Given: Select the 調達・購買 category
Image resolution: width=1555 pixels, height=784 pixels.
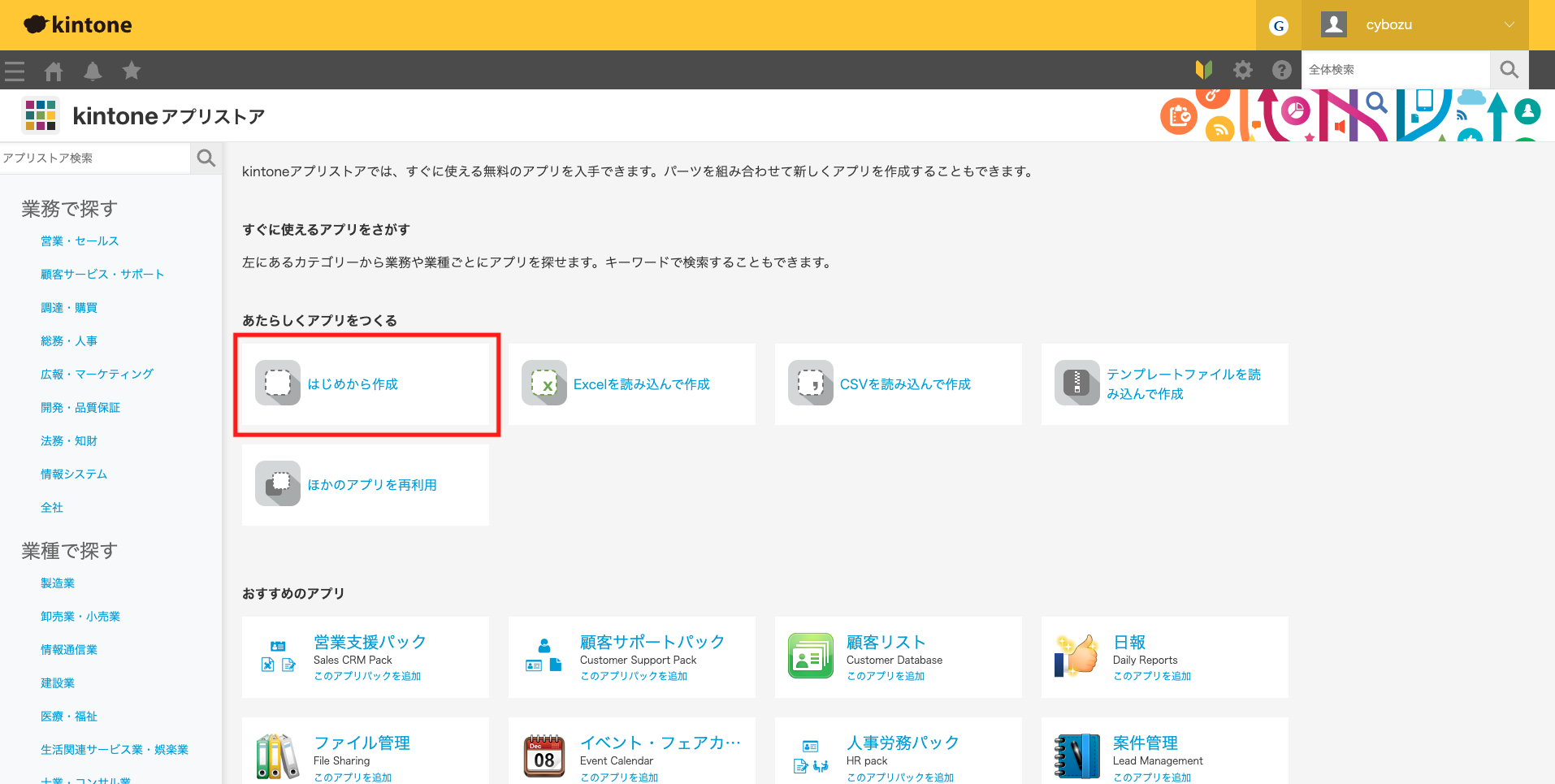Looking at the screenshot, I should [x=69, y=308].
